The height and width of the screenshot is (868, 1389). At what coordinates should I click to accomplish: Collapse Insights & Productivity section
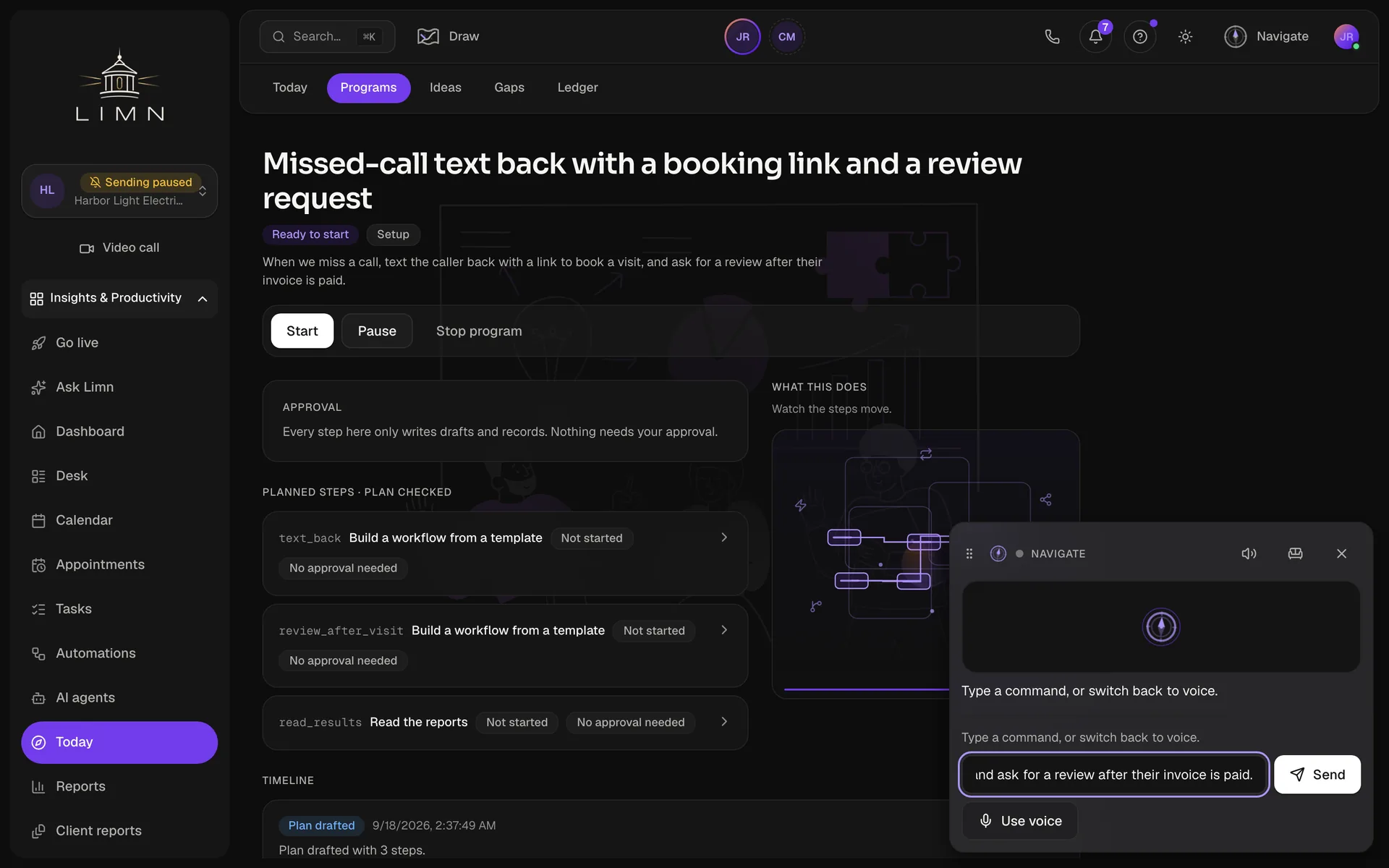[119, 298]
